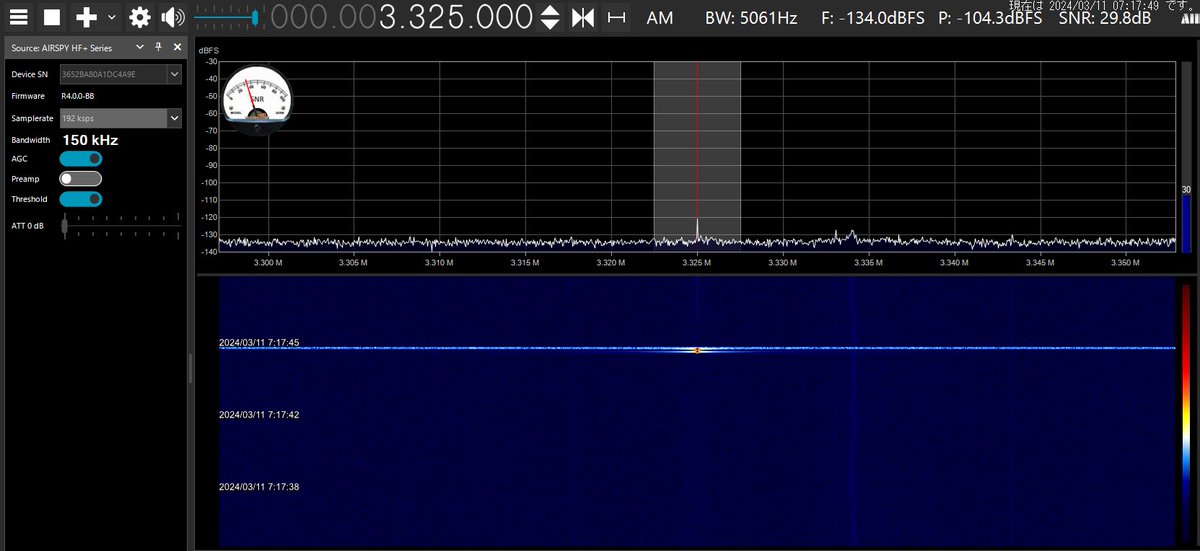Add a new slice with the plus icon
This screenshot has height=551, width=1200.
[x=87, y=17]
